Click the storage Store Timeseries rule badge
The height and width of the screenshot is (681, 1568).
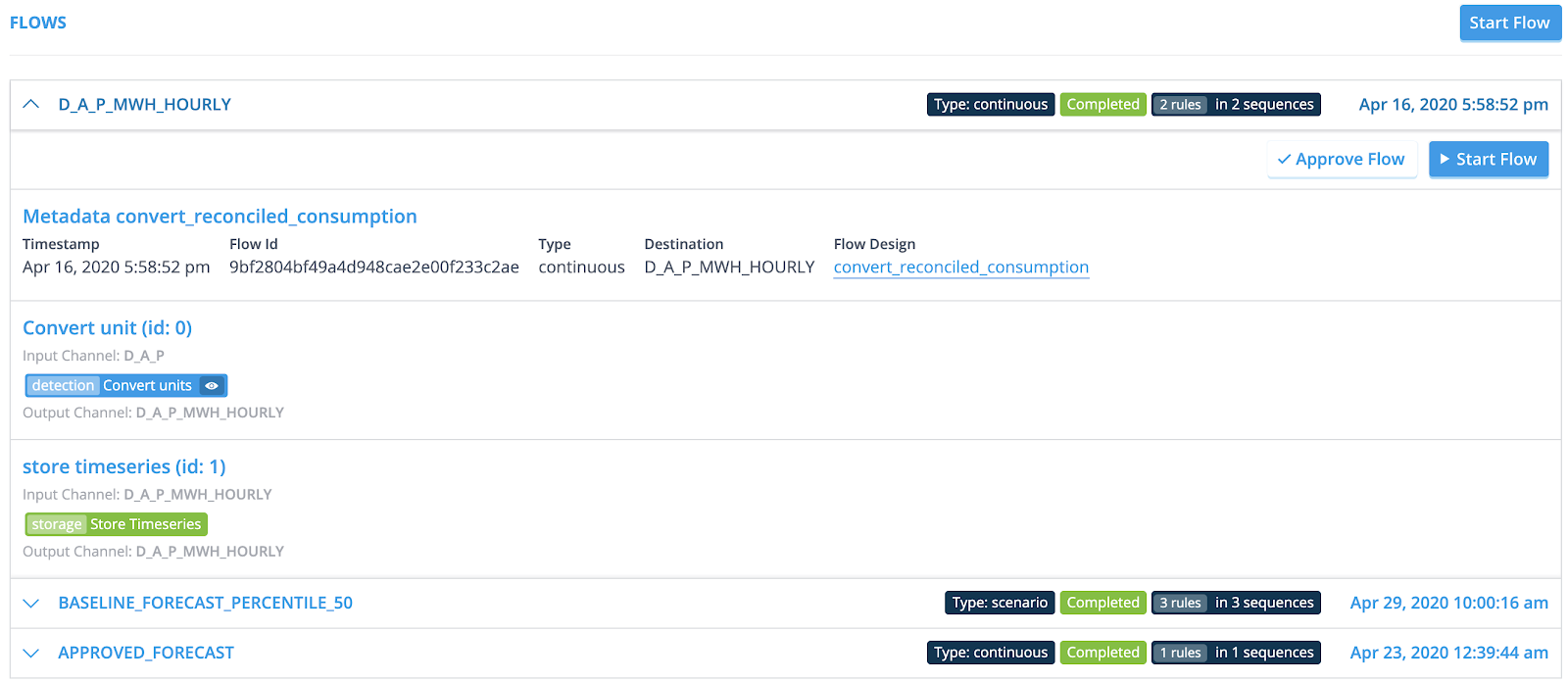point(116,524)
